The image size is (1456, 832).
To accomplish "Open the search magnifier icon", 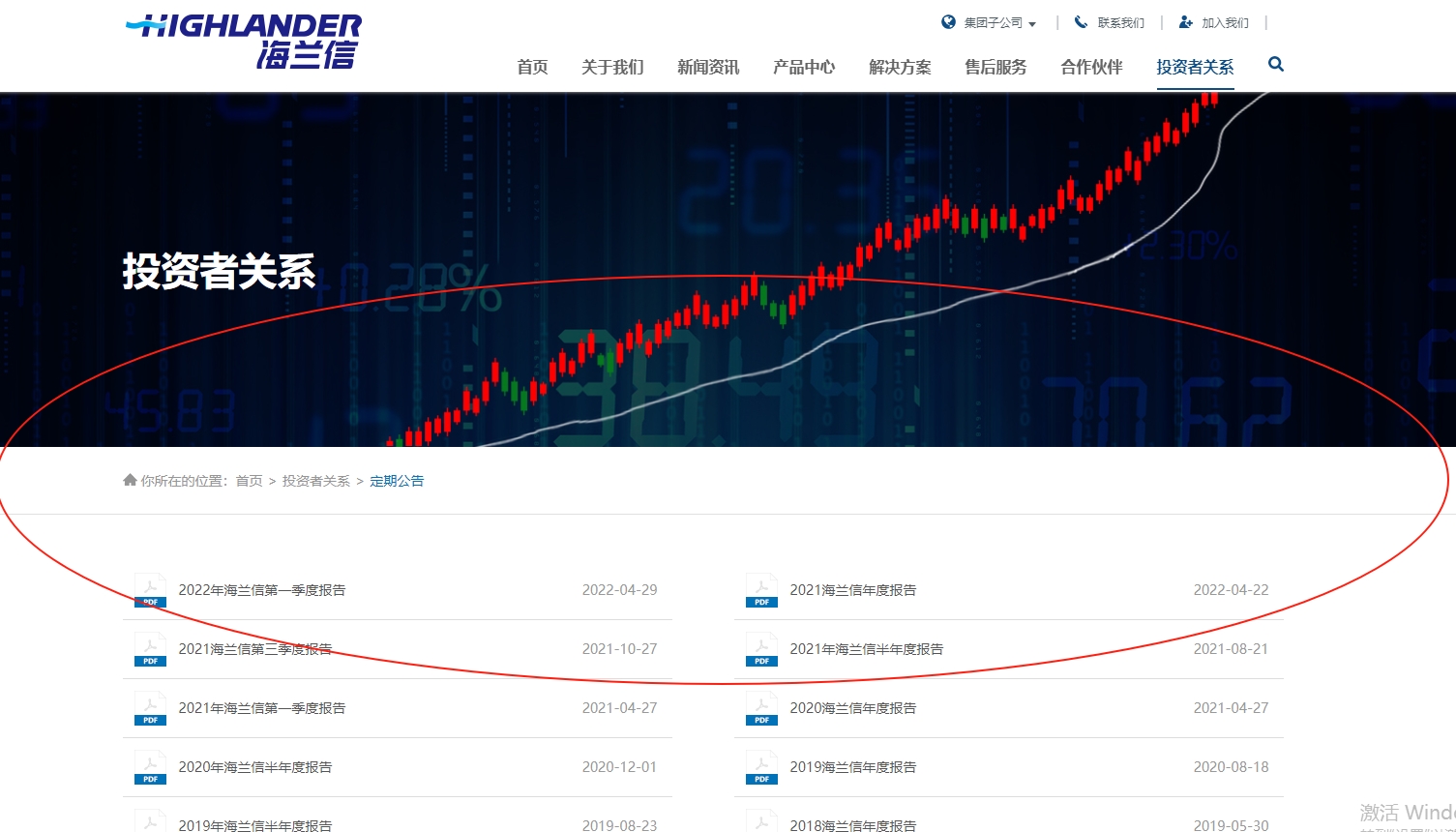I will pos(1276,65).
